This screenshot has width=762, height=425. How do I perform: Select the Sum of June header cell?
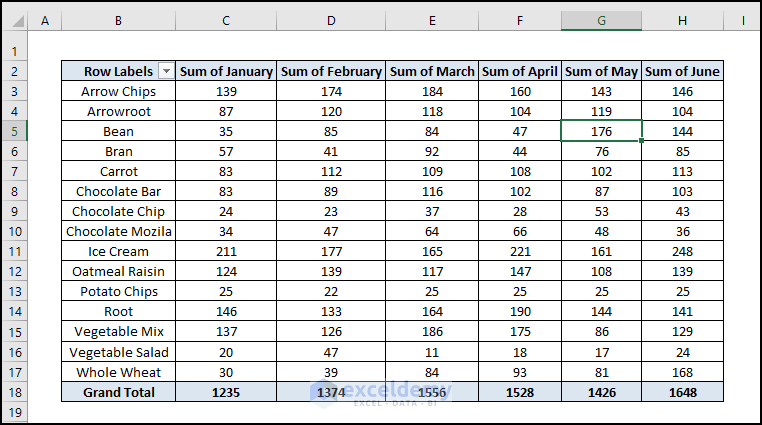point(682,71)
